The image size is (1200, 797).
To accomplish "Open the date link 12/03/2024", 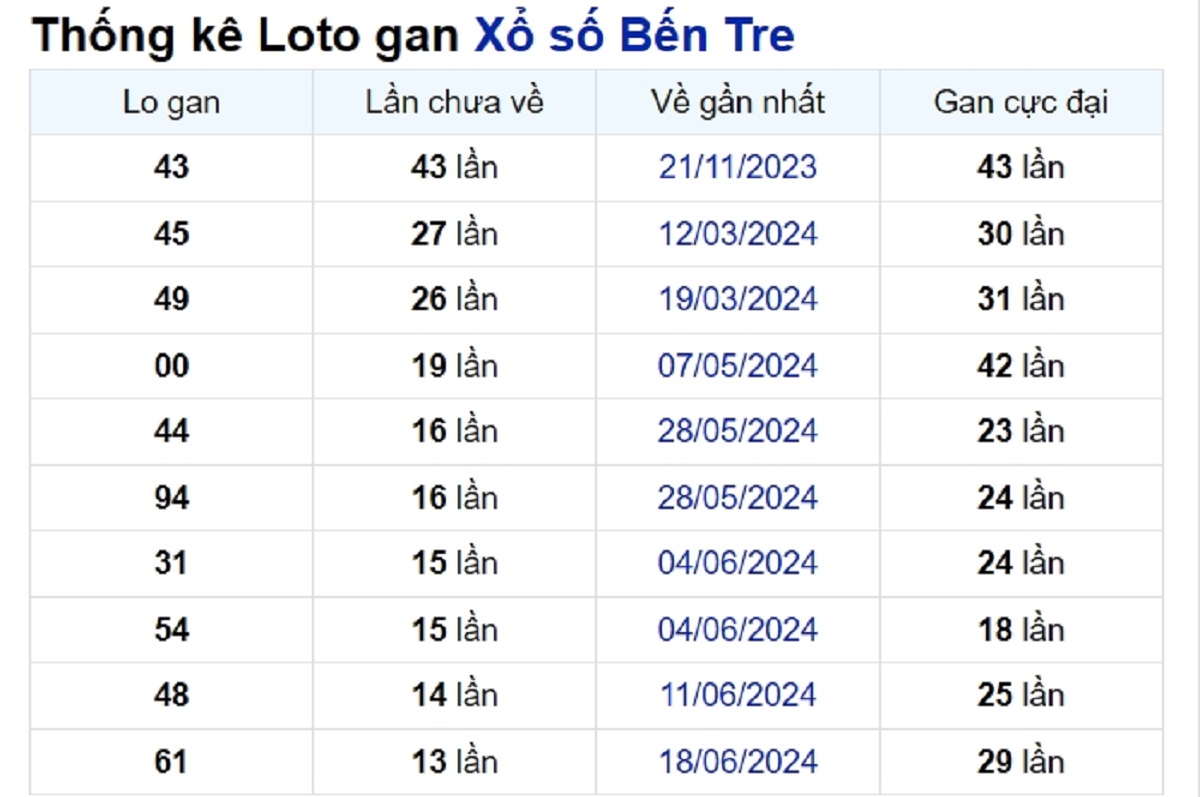I will click(x=738, y=234).
